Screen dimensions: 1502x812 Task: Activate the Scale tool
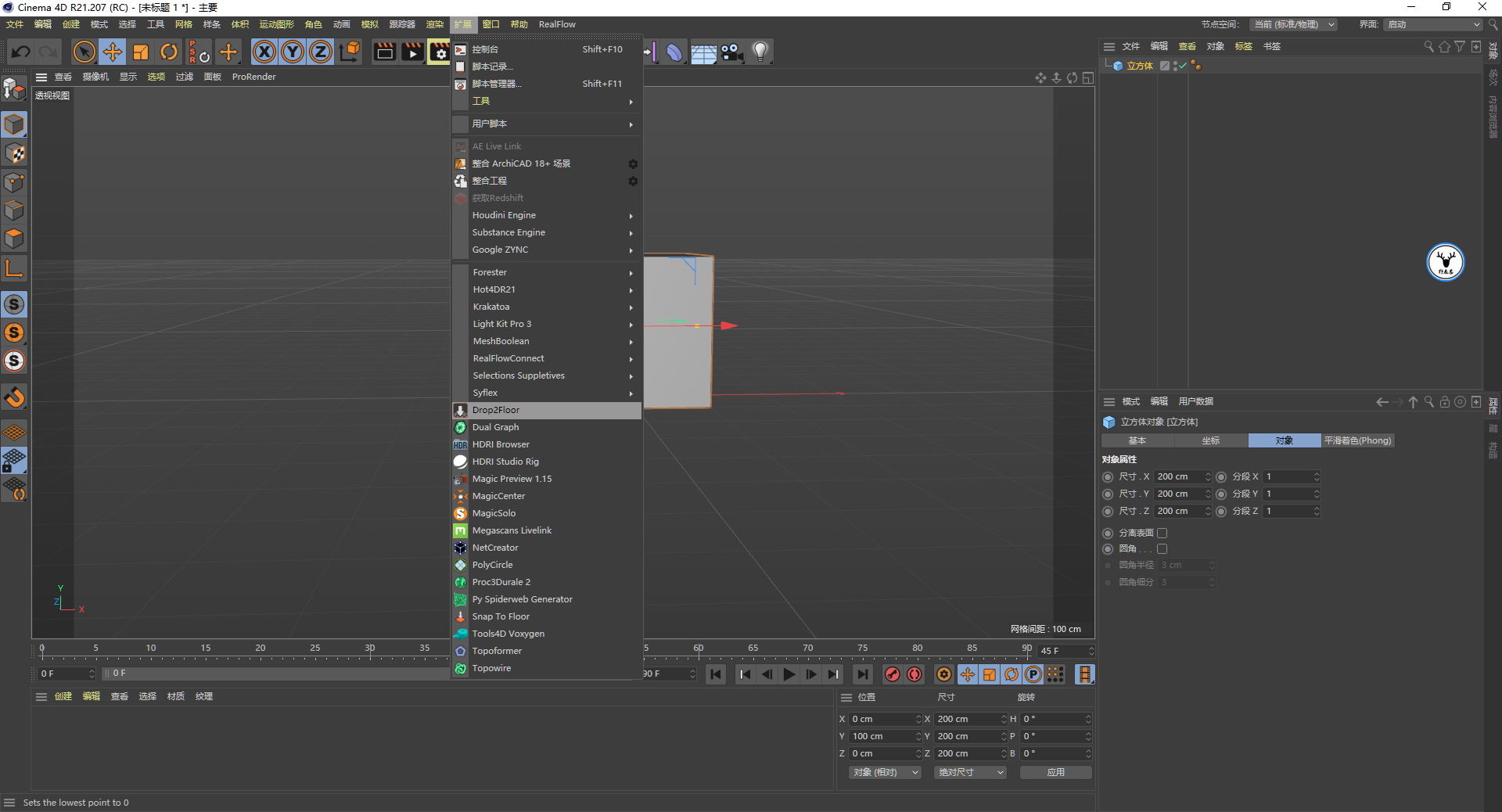141,52
